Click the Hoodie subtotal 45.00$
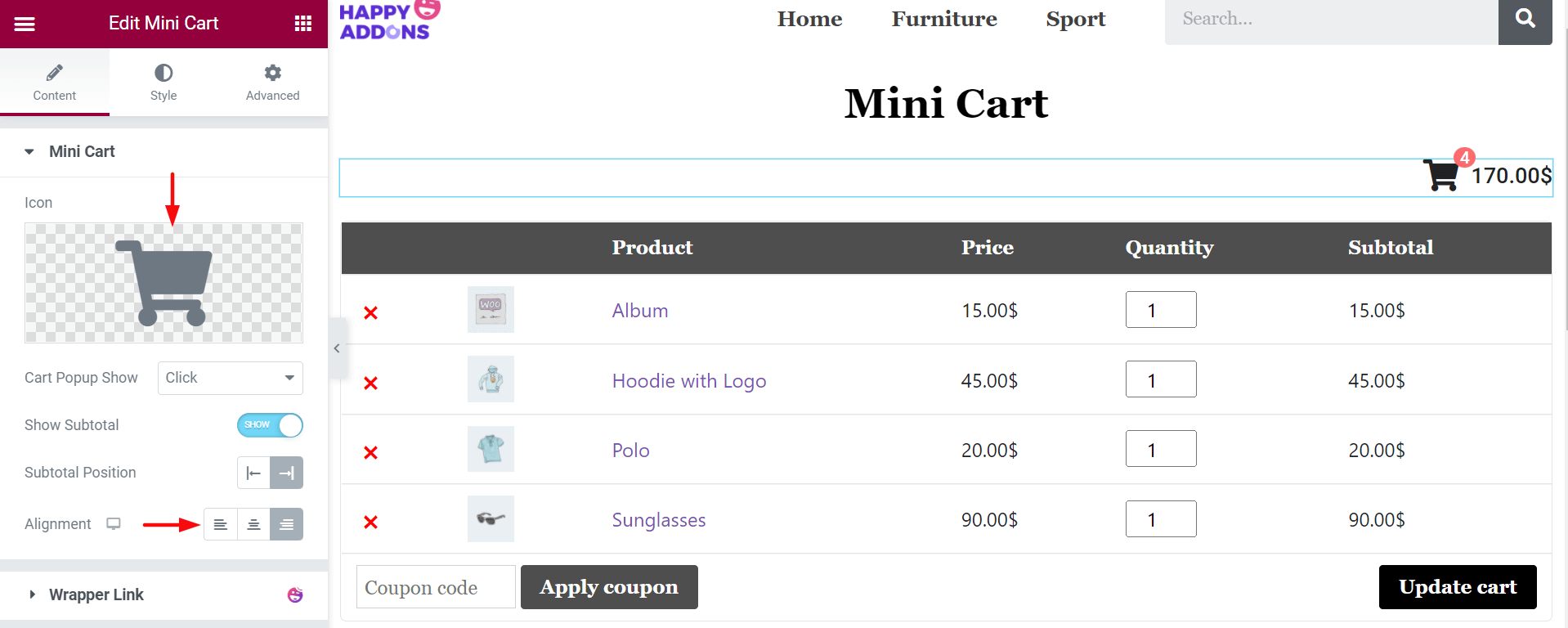This screenshot has height=628, width=1568. point(1377,381)
